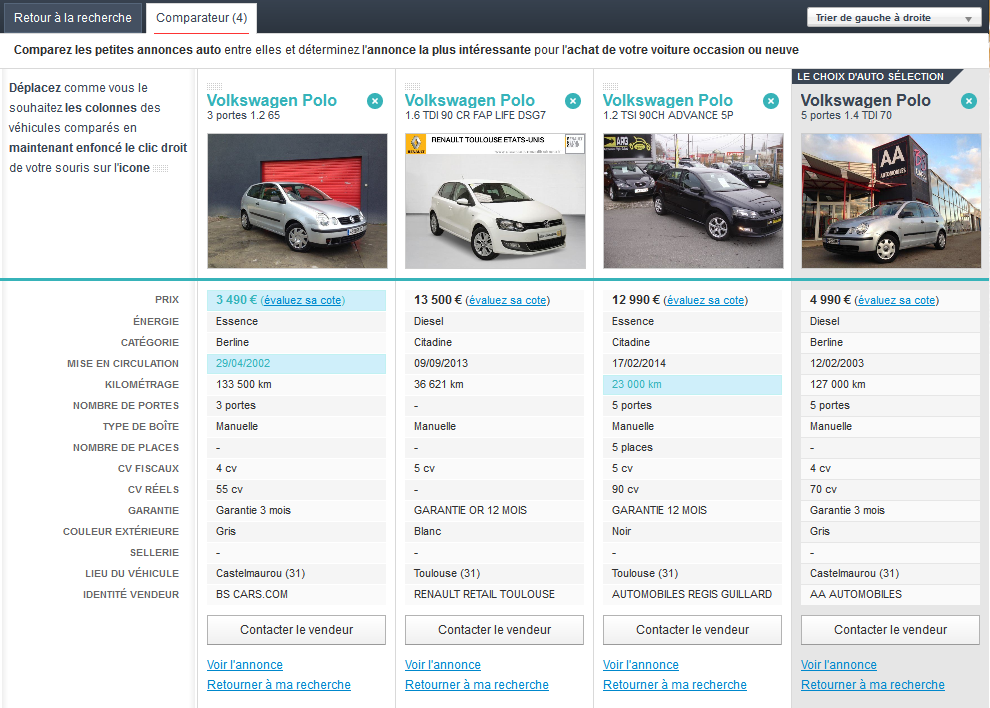Select the GARANTIE OR 12 MOIS cell
Screen dimensions: 990x708
click(x=494, y=510)
